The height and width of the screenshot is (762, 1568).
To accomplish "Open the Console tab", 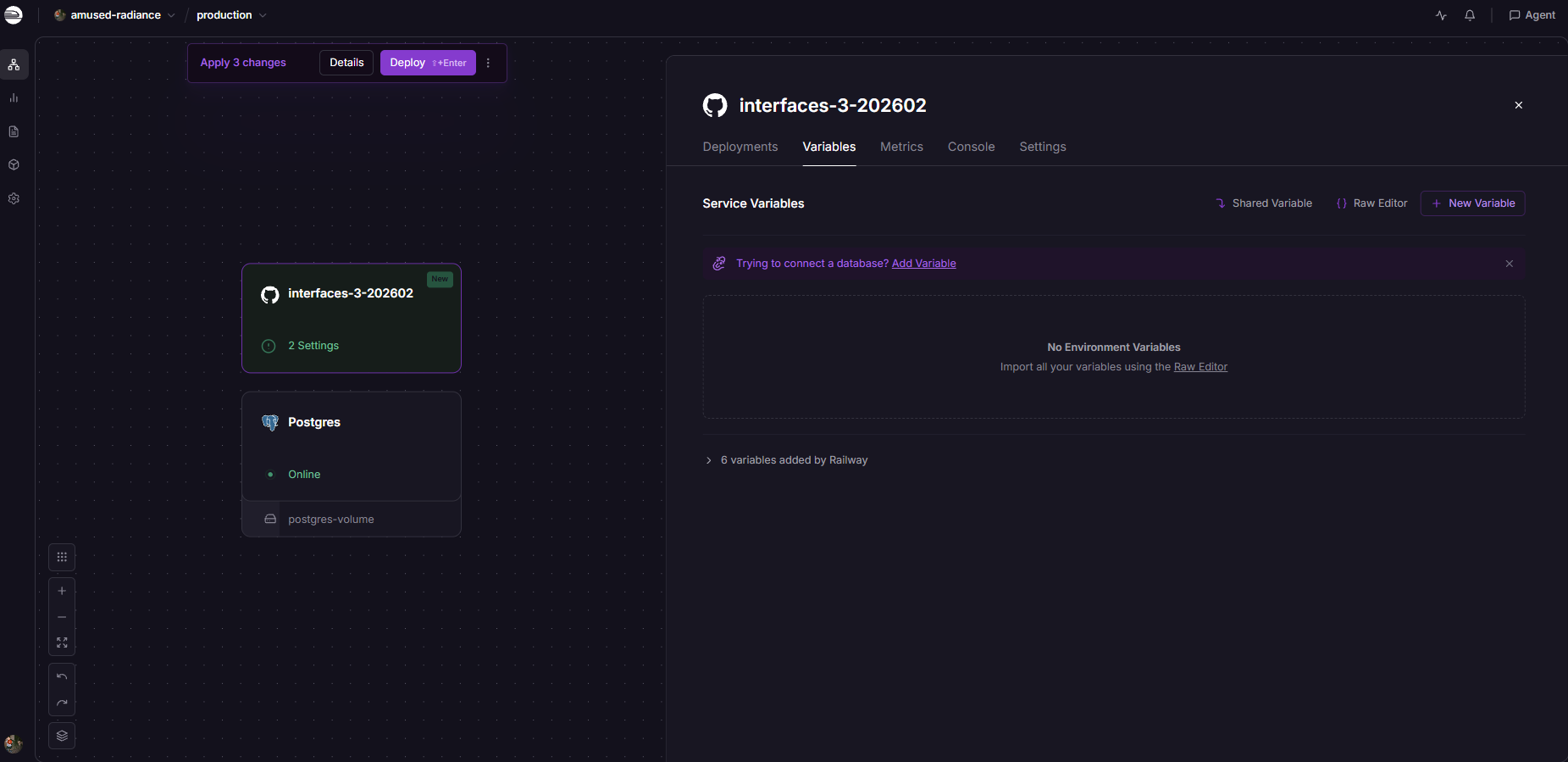I will (971, 147).
